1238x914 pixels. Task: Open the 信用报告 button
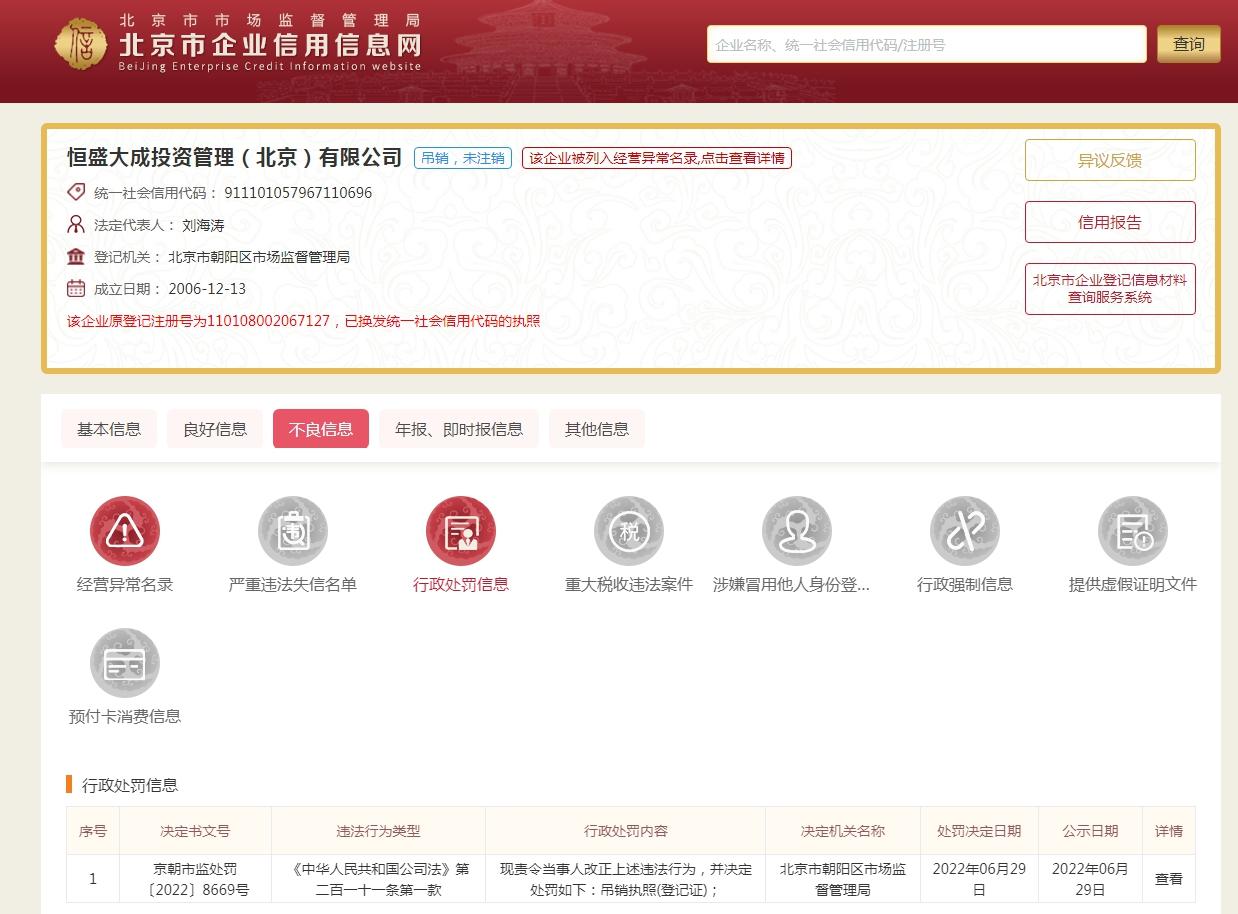click(x=1110, y=222)
